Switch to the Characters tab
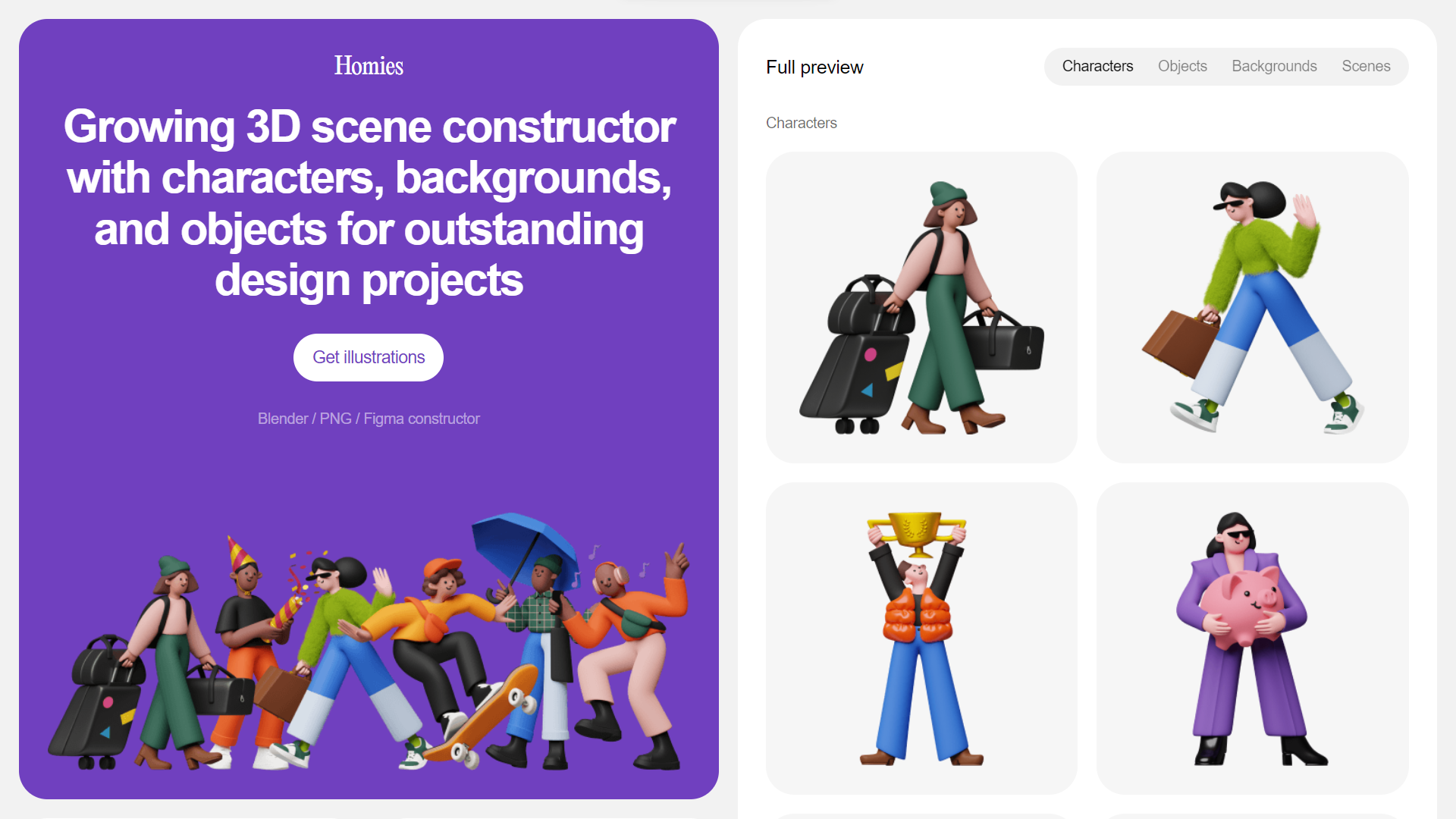The width and height of the screenshot is (1456, 819). point(1097,66)
